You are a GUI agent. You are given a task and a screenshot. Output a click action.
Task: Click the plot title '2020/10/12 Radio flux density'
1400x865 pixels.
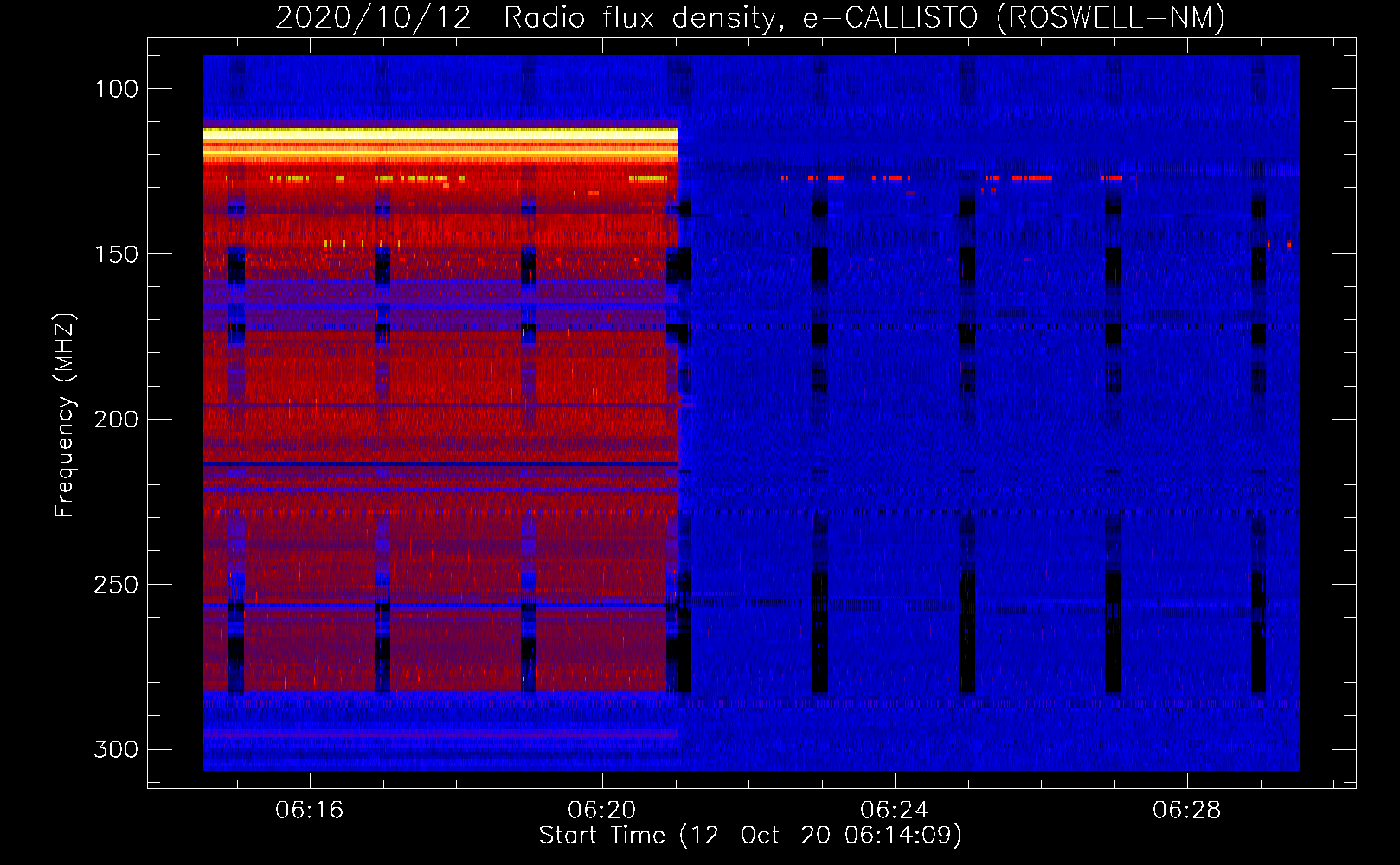point(530,17)
